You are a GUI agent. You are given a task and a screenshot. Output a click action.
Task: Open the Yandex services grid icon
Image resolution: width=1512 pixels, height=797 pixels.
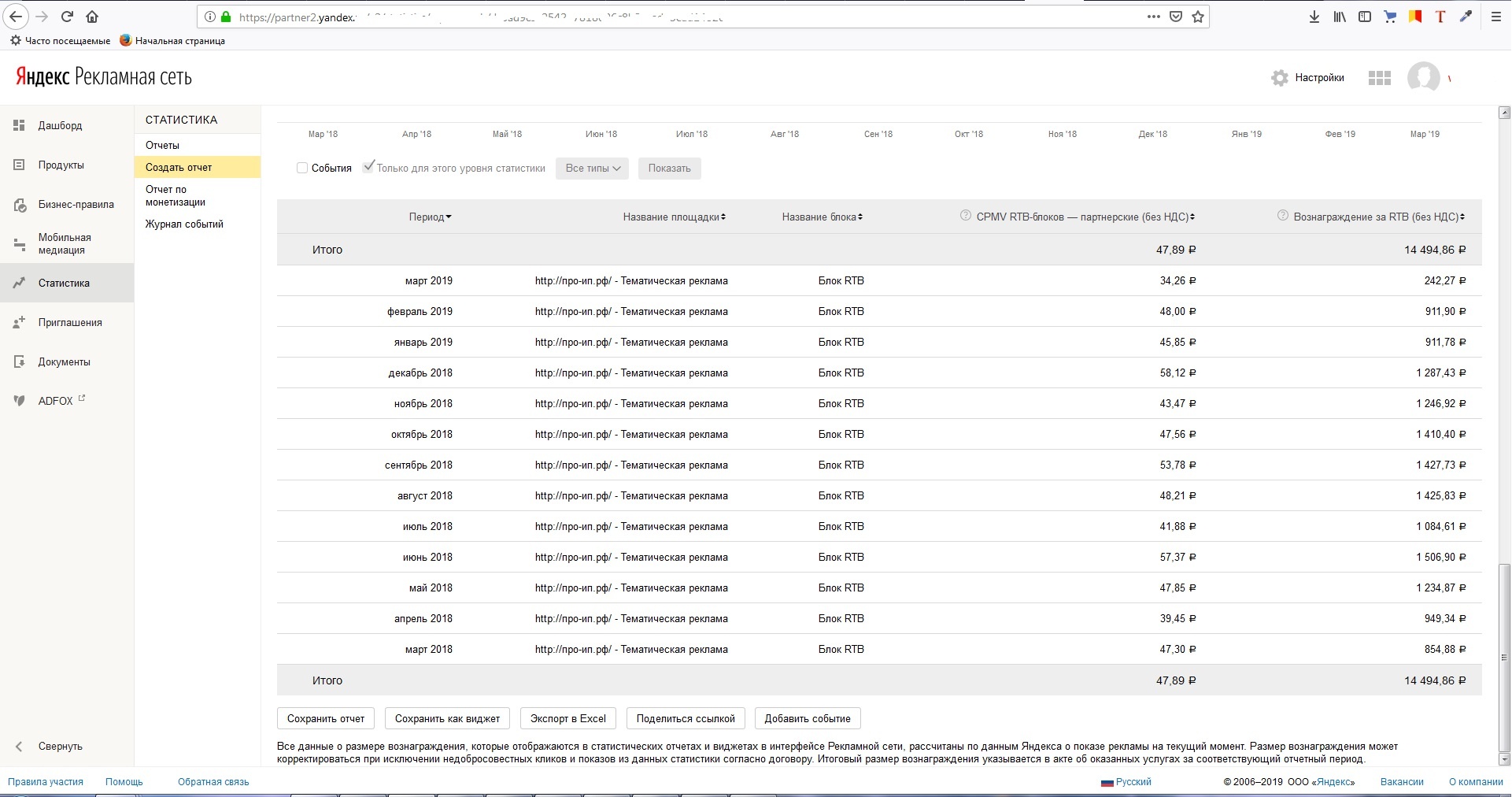click(x=1380, y=78)
